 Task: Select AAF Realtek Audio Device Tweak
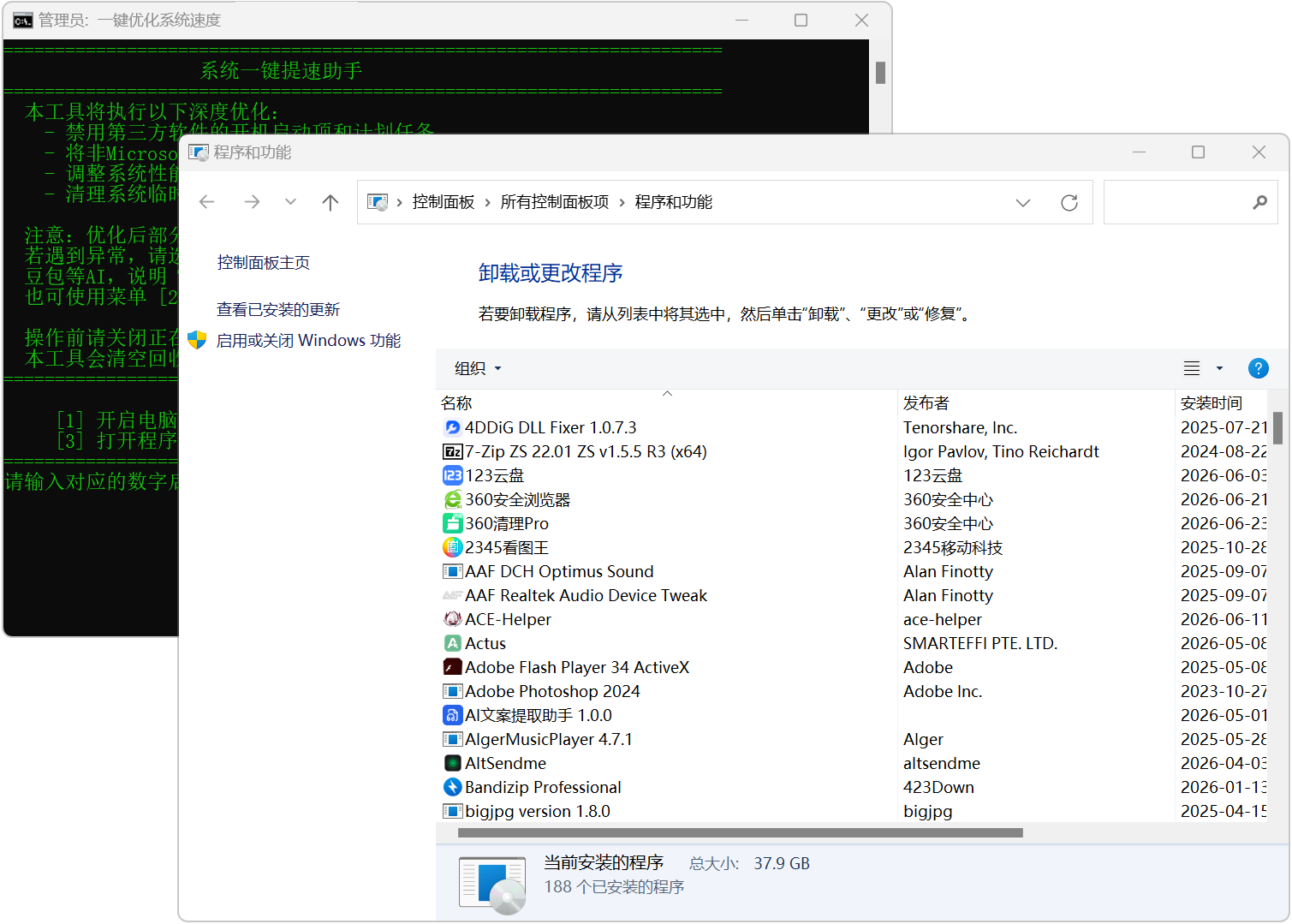(851, 595)
